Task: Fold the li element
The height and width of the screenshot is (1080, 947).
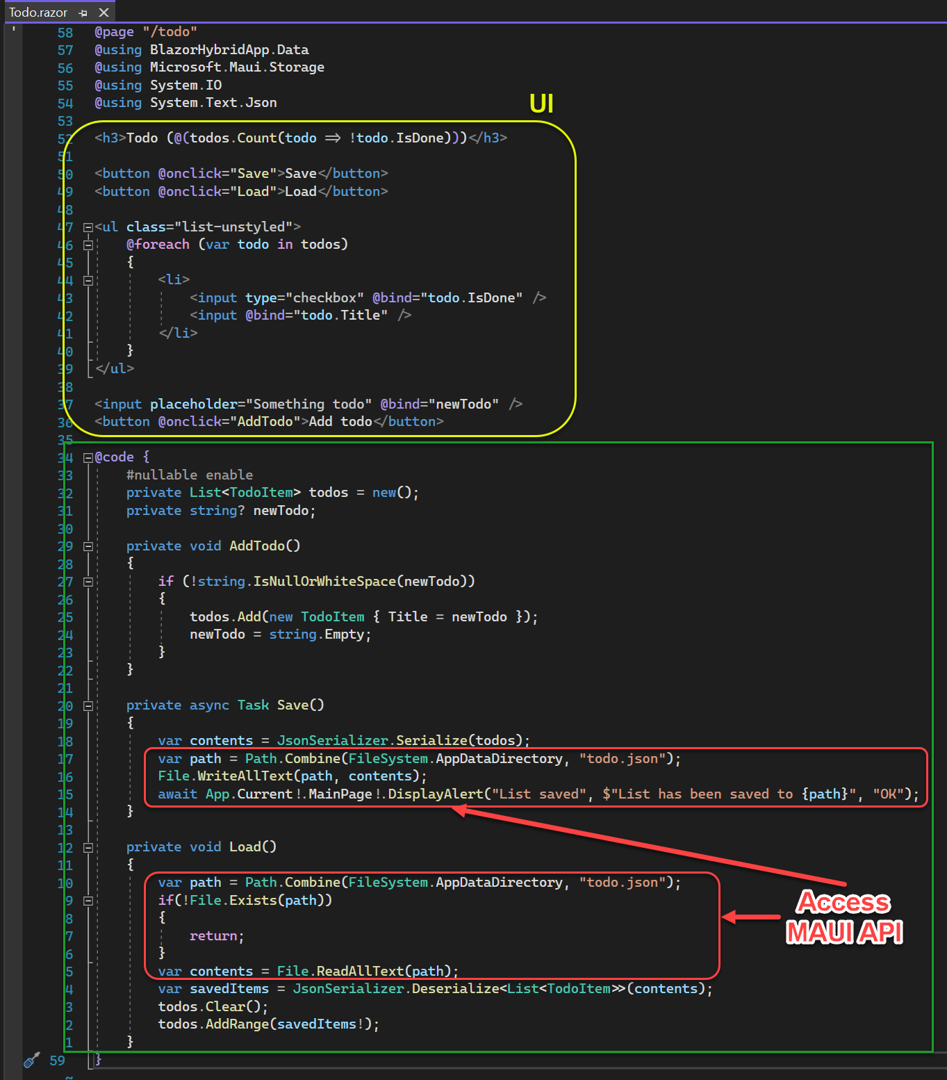Action: [88, 281]
